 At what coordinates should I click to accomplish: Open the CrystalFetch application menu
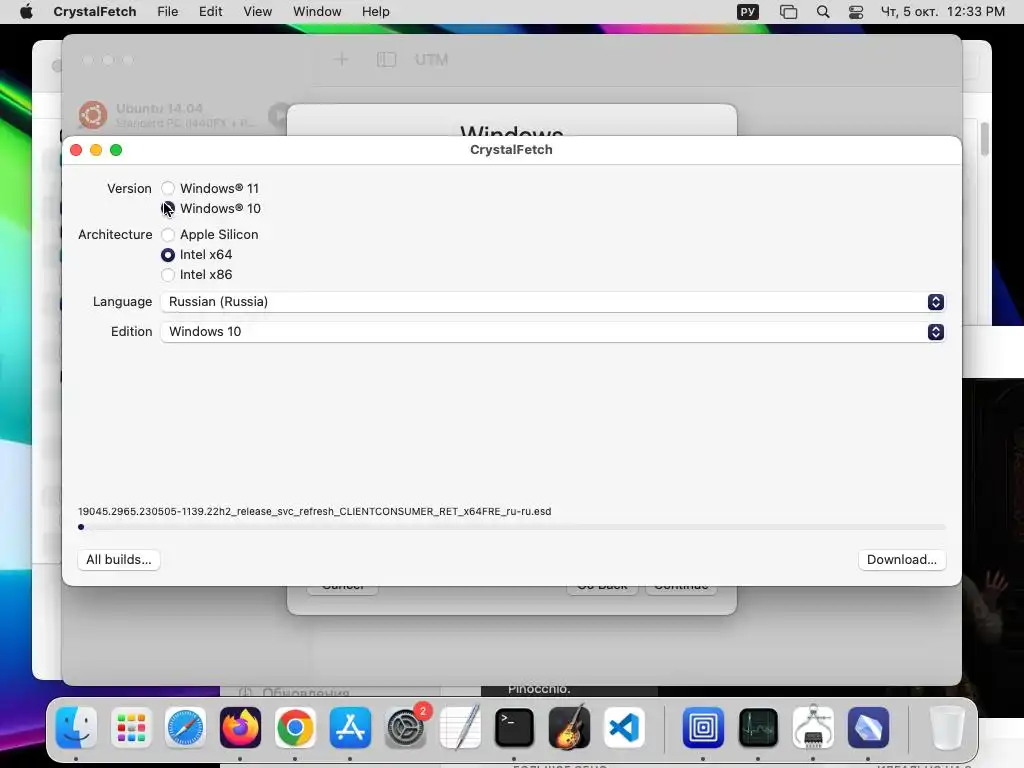(x=95, y=12)
